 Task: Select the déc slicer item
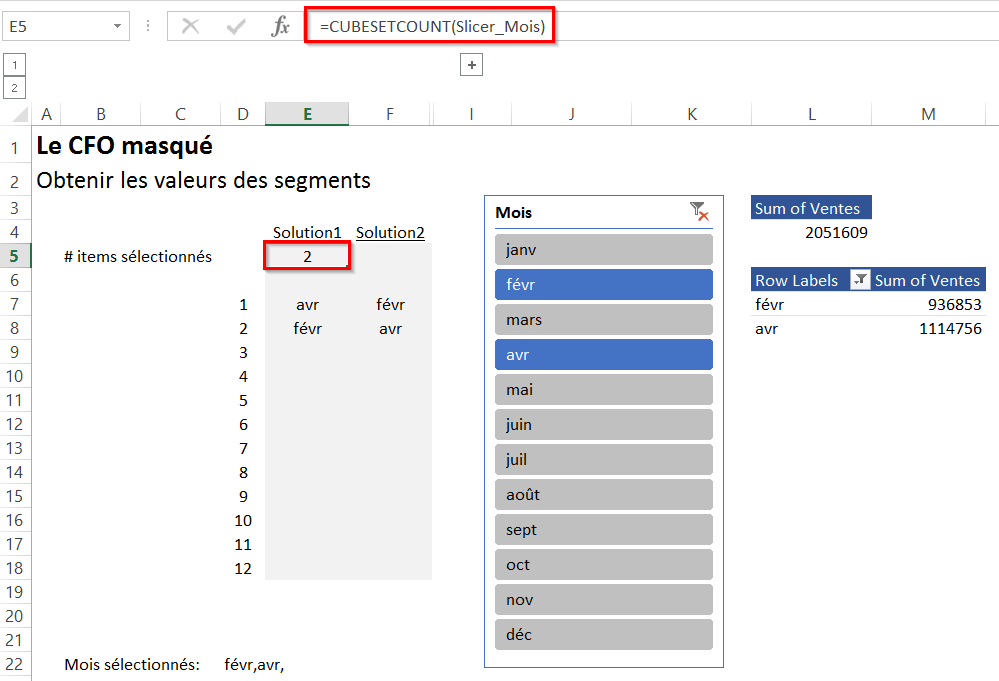tap(603, 634)
